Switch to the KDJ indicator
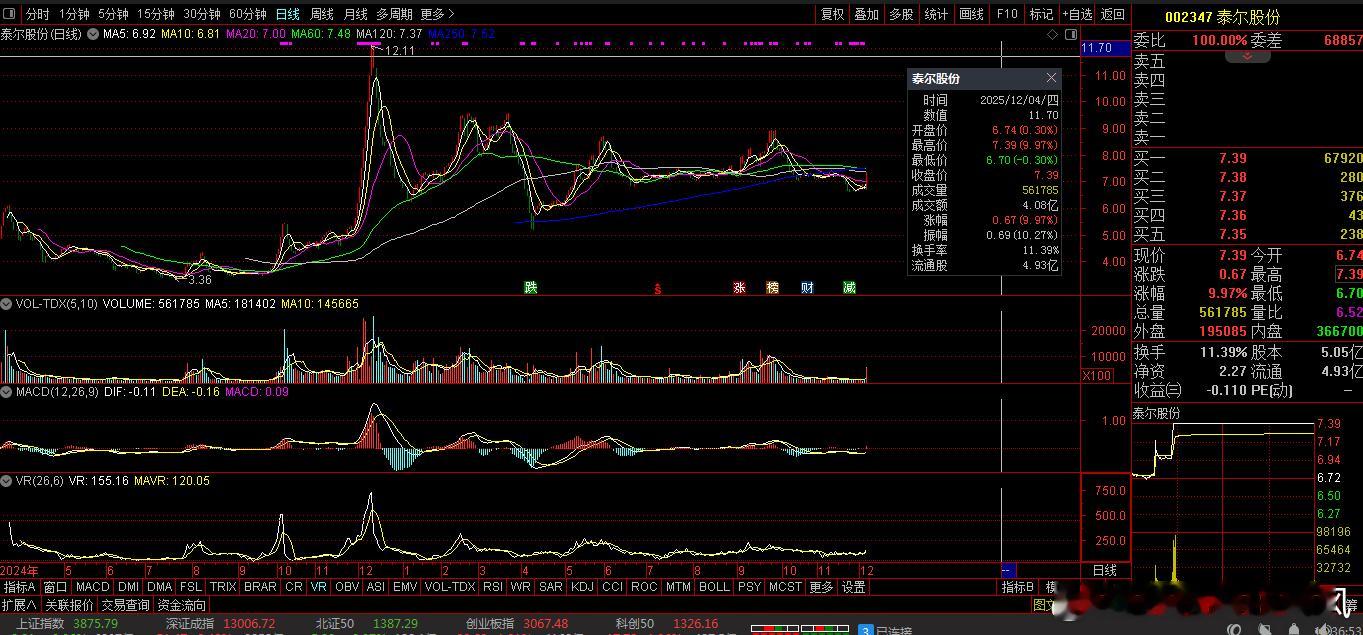Image resolution: width=1363 pixels, height=635 pixels. (x=582, y=587)
